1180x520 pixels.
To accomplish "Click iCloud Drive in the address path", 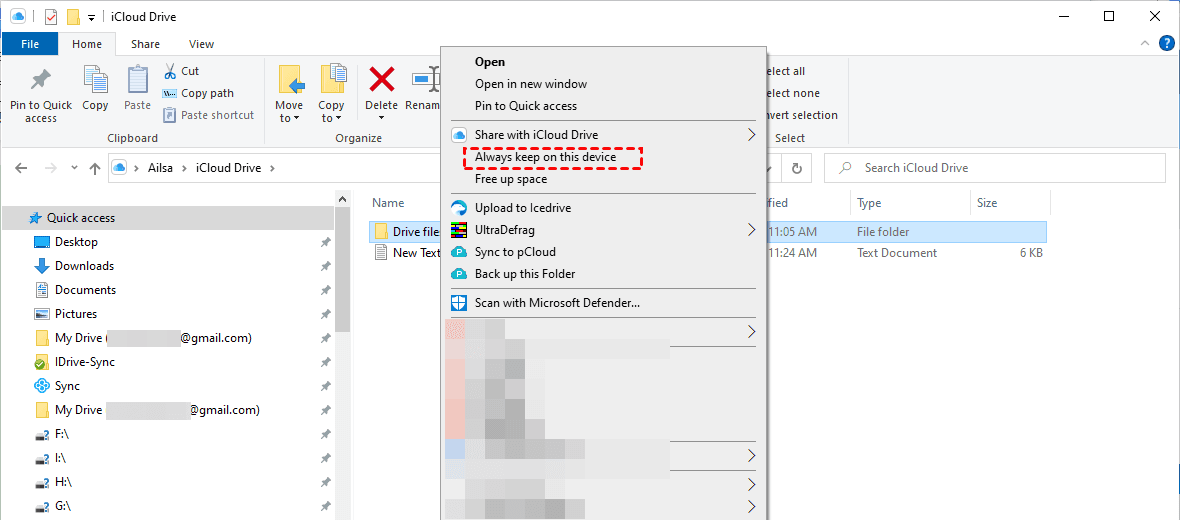I will 229,169.
